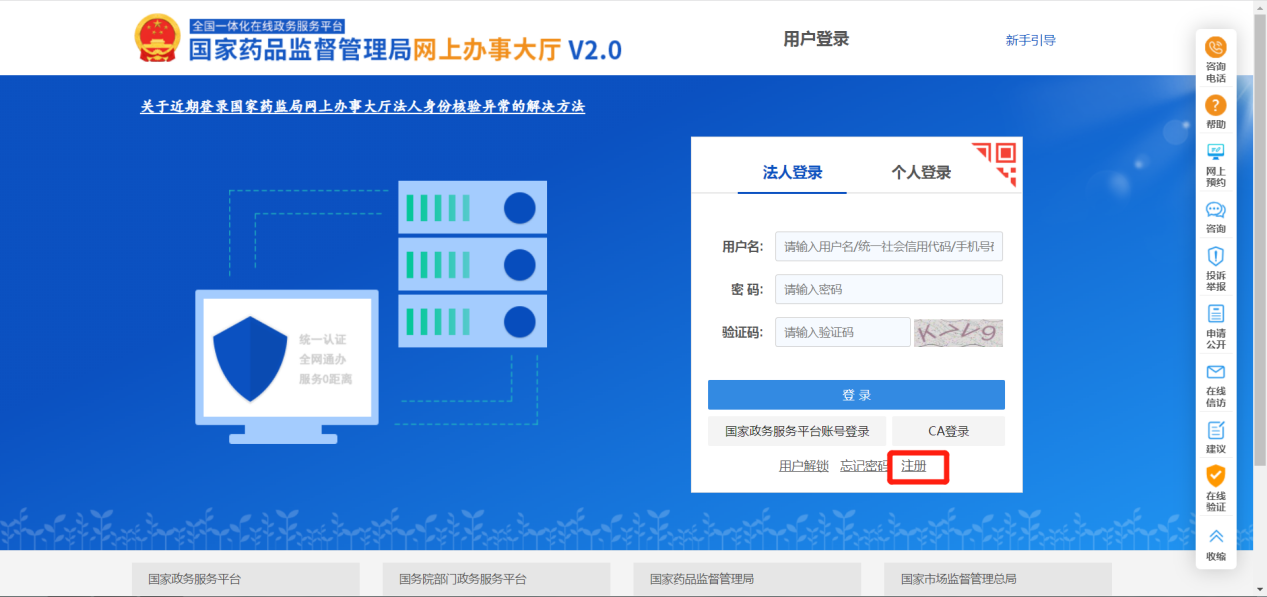
Task: Open footer link 国家药品监督管理局
Action: [747, 579]
